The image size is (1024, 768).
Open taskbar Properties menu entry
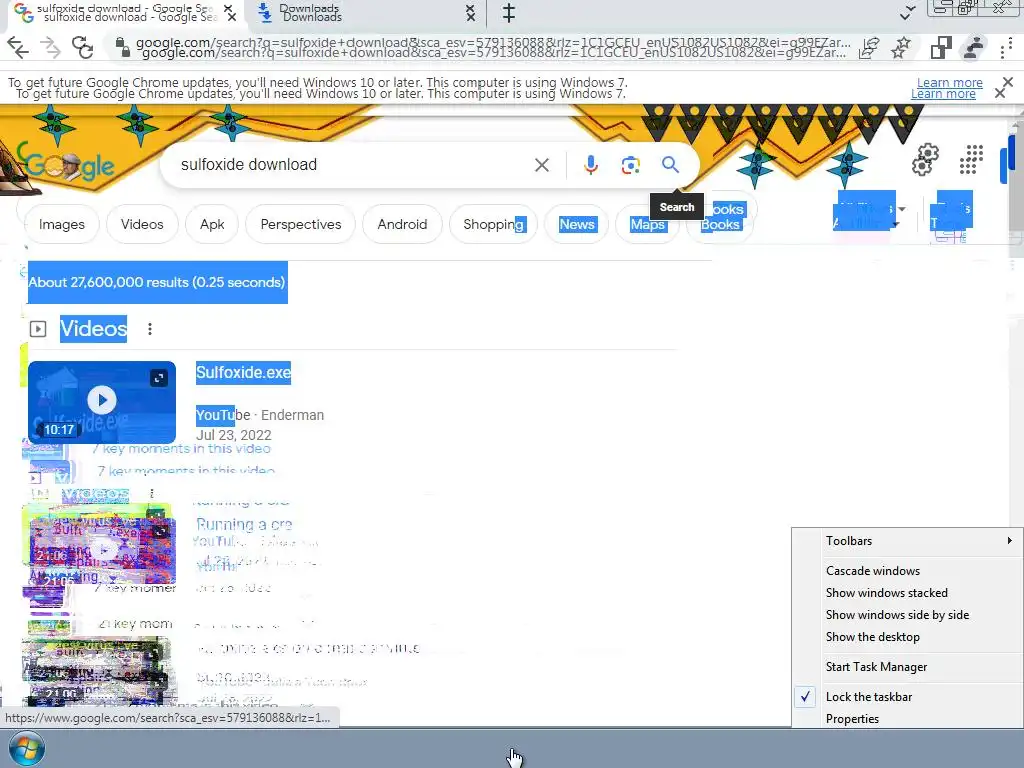click(x=852, y=719)
